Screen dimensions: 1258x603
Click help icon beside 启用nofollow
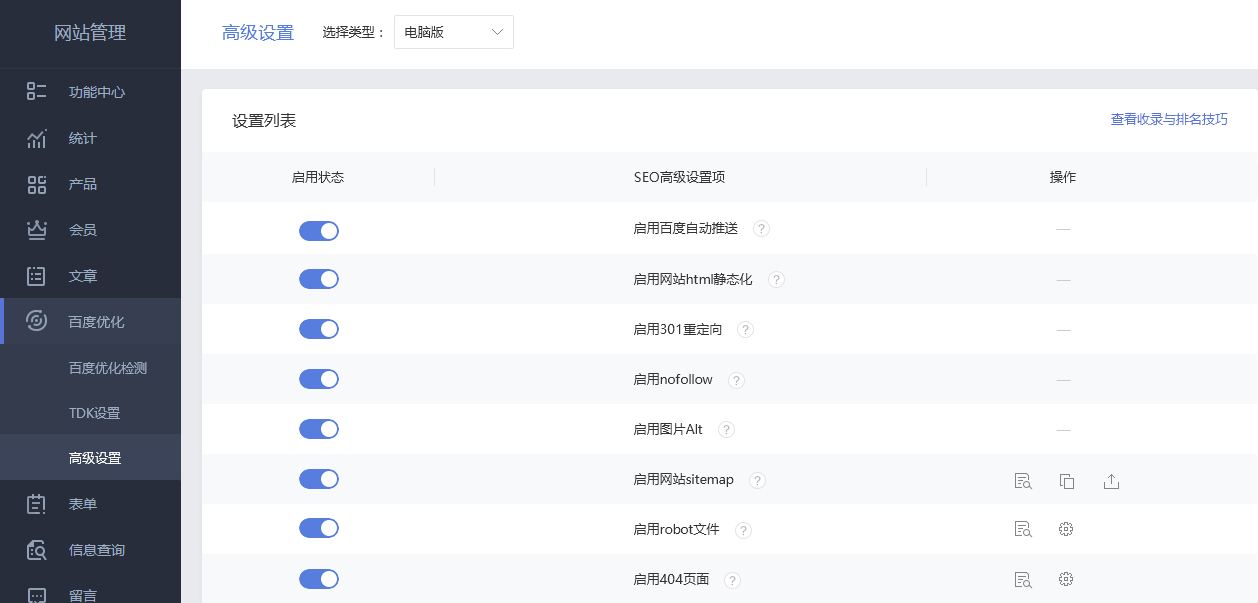click(736, 380)
